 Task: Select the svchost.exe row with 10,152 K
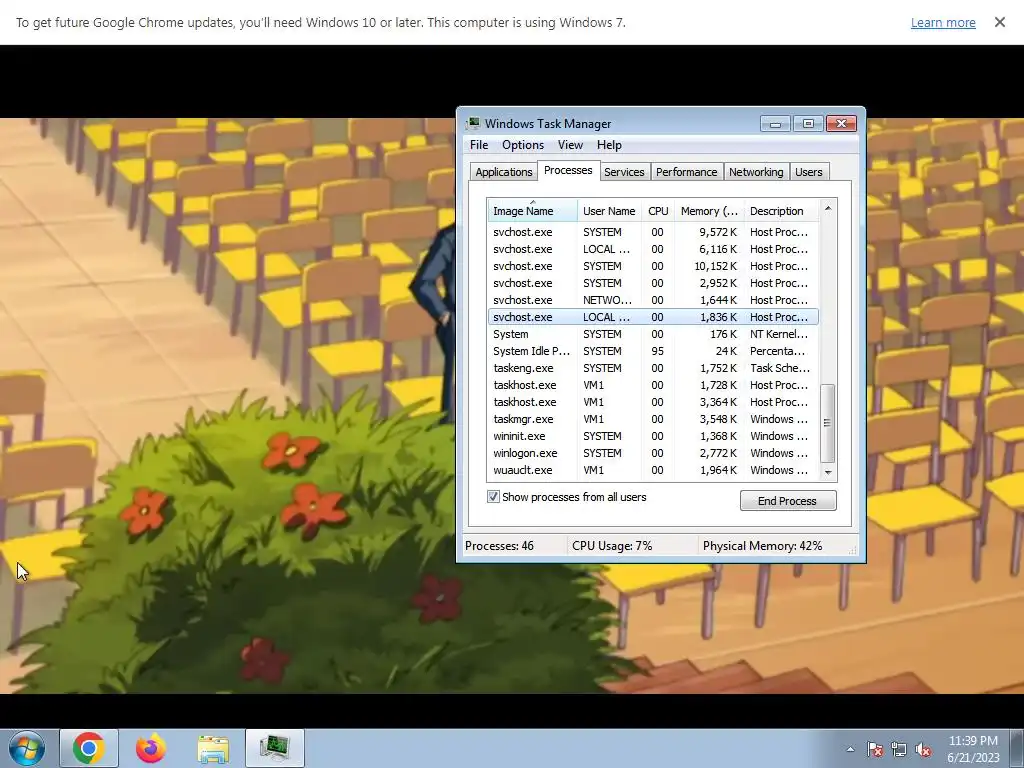coord(653,266)
